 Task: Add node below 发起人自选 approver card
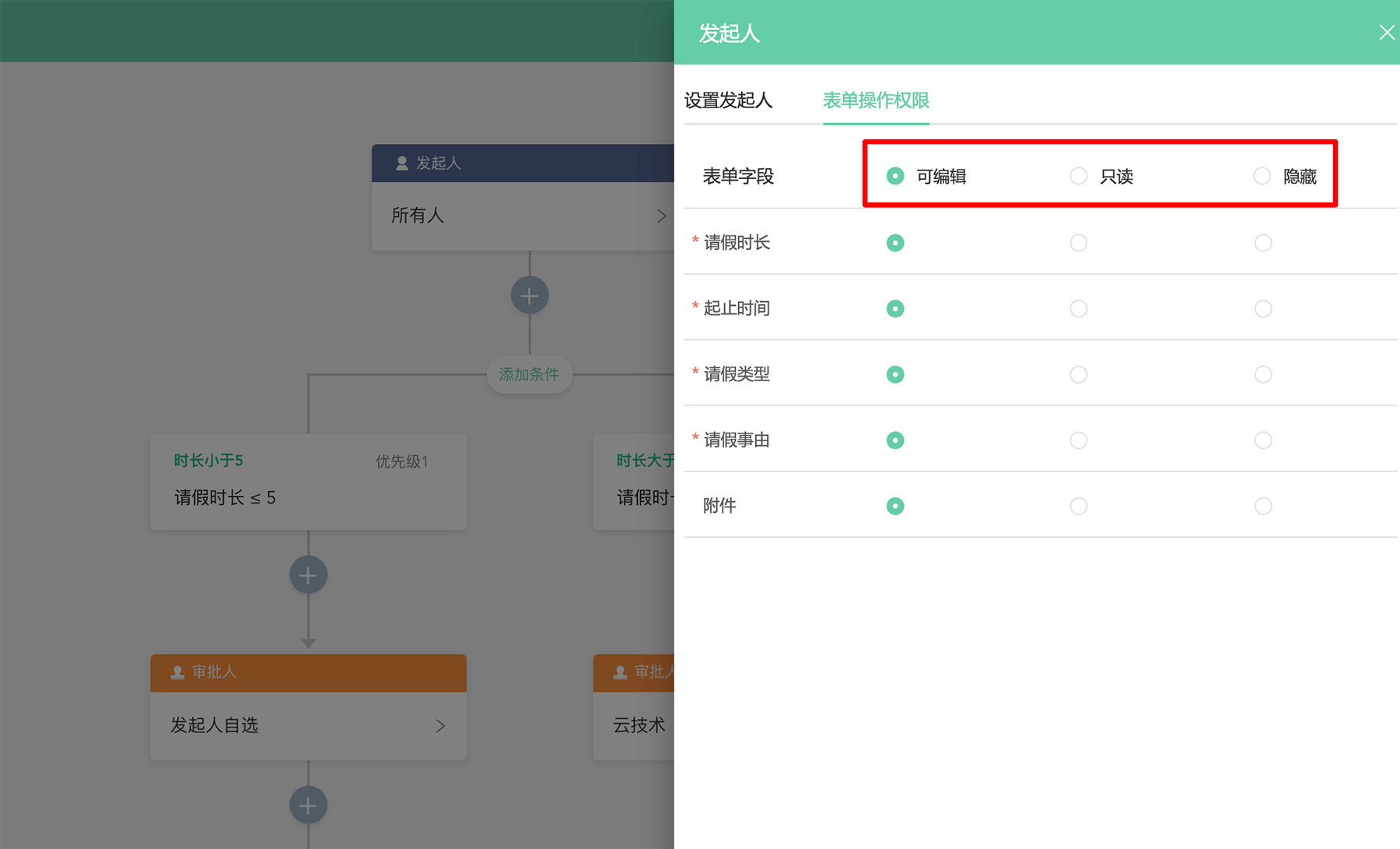click(x=308, y=805)
